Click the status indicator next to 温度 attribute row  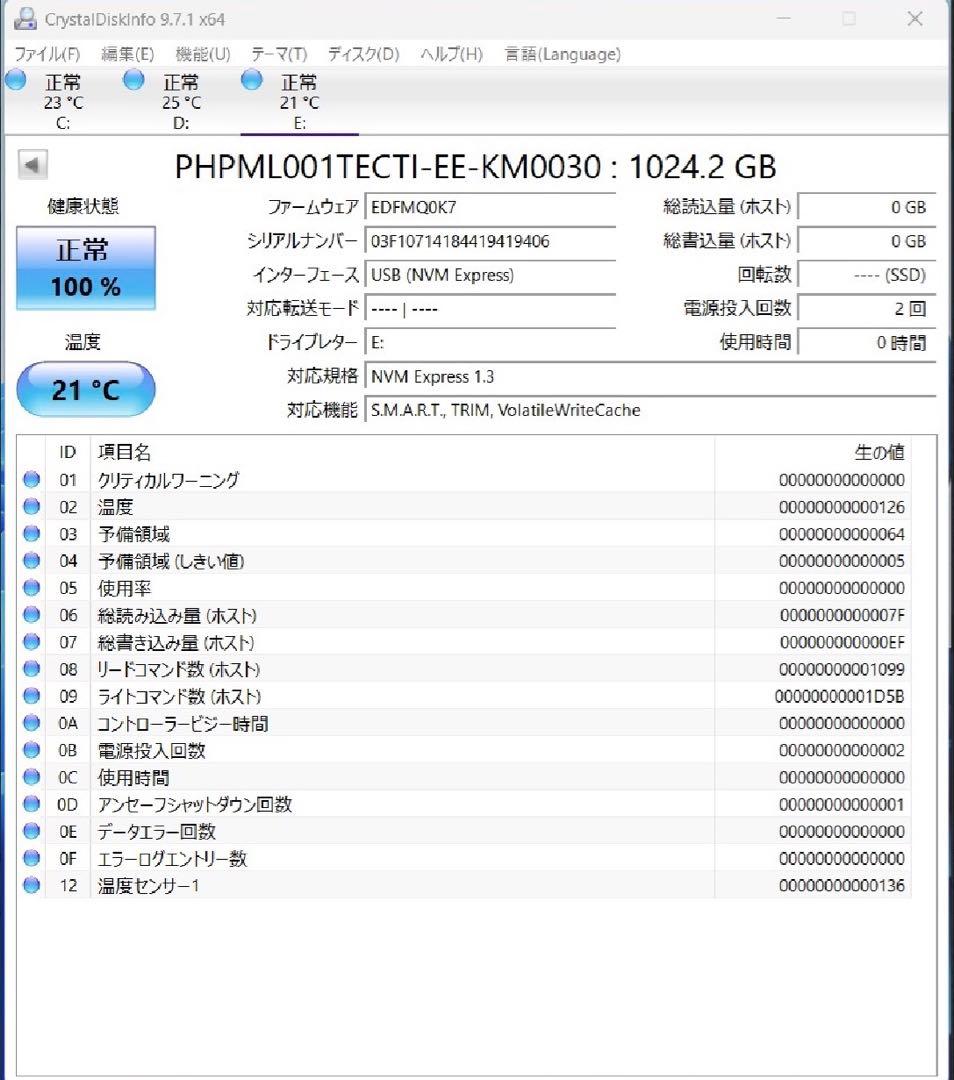(31, 507)
